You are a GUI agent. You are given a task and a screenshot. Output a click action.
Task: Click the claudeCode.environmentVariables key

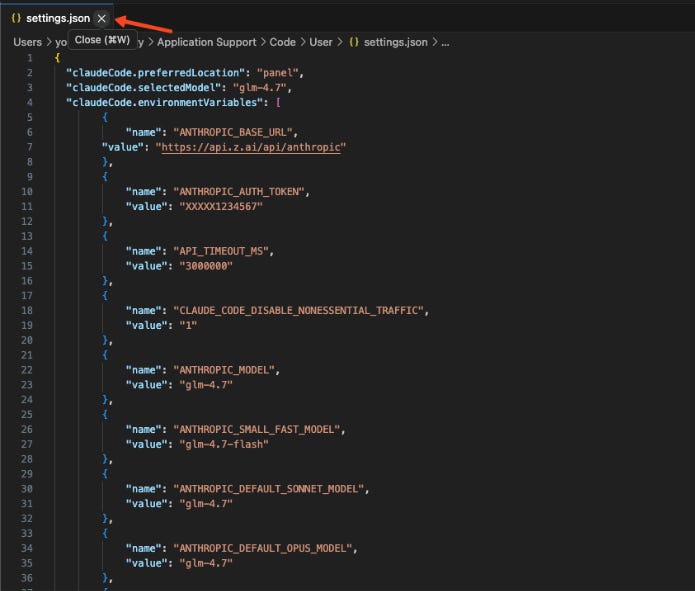164,102
